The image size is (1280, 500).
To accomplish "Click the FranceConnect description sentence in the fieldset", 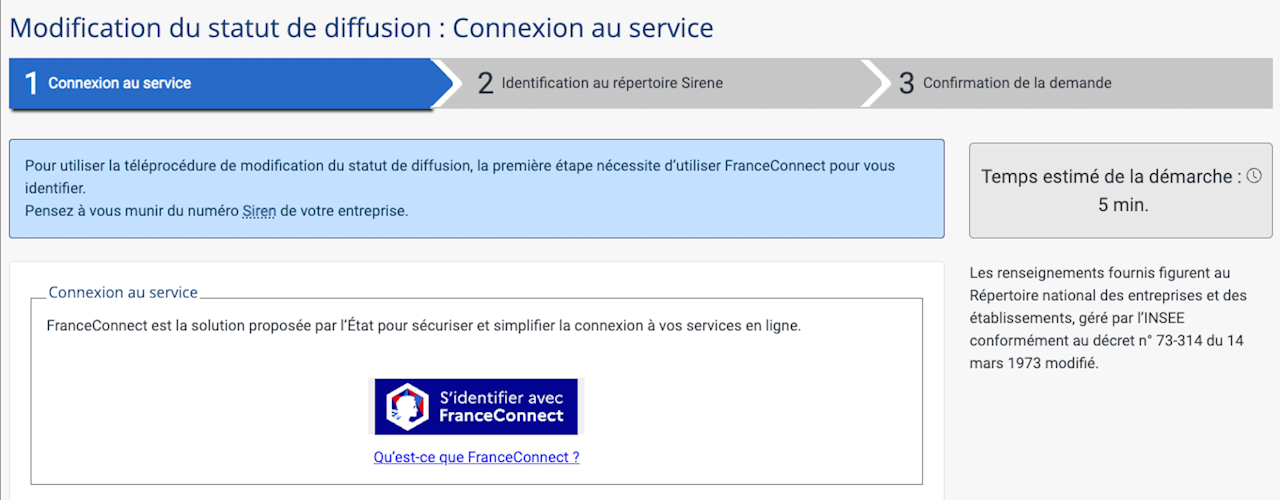I will pos(423,326).
